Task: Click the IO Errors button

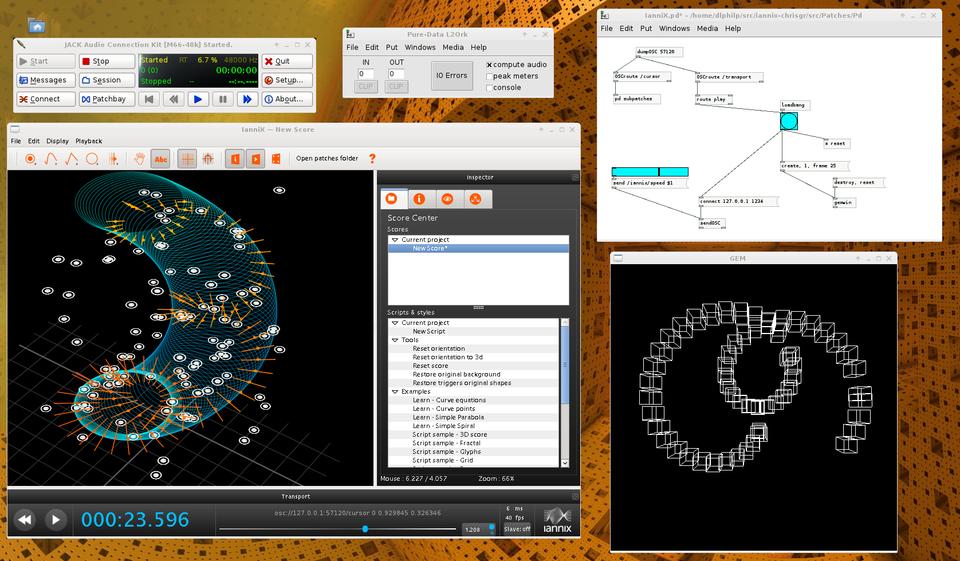Action: click(x=452, y=75)
